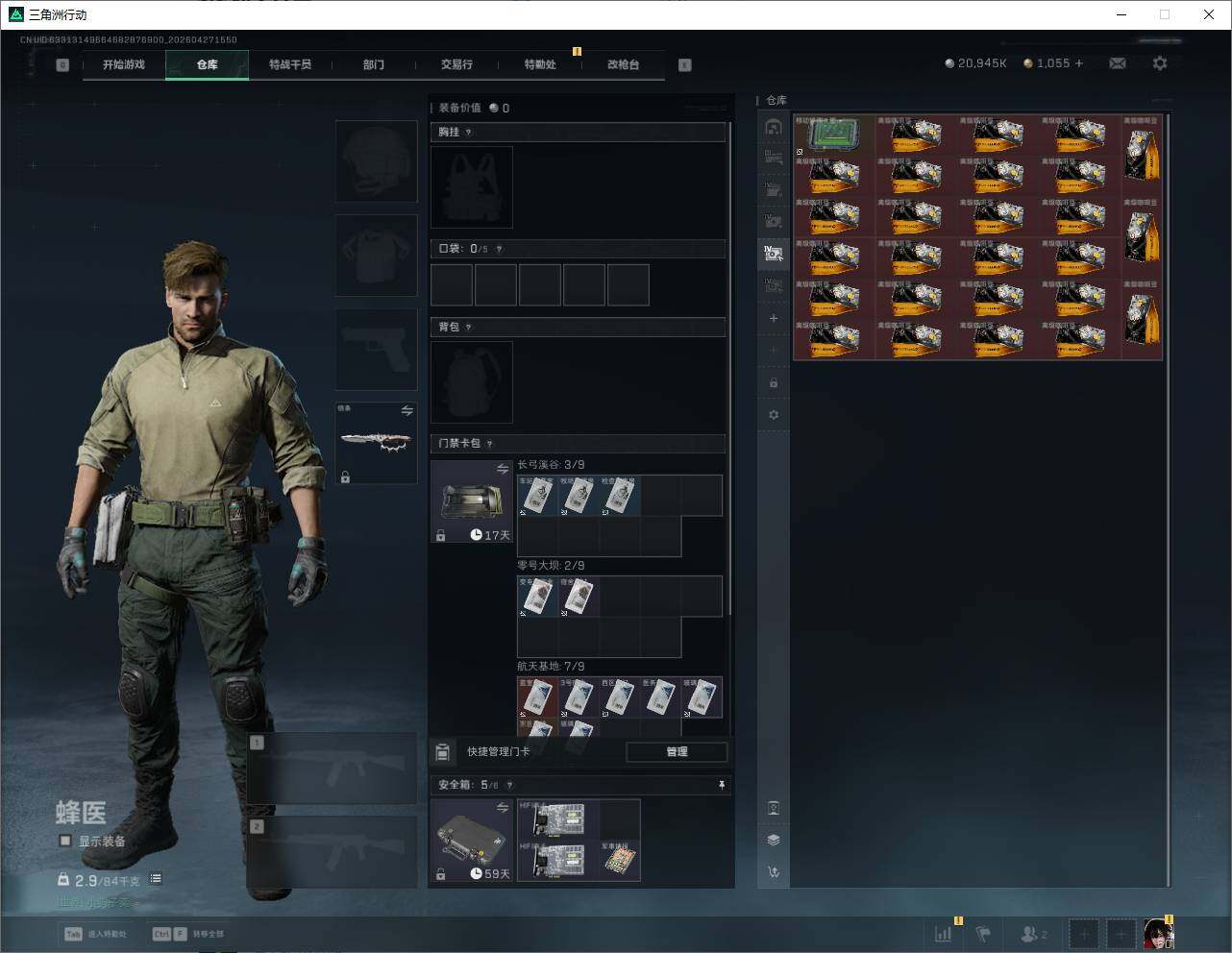
Task: Click the keycard icon beside 快捷管理门卡
Action: (x=443, y=752)
